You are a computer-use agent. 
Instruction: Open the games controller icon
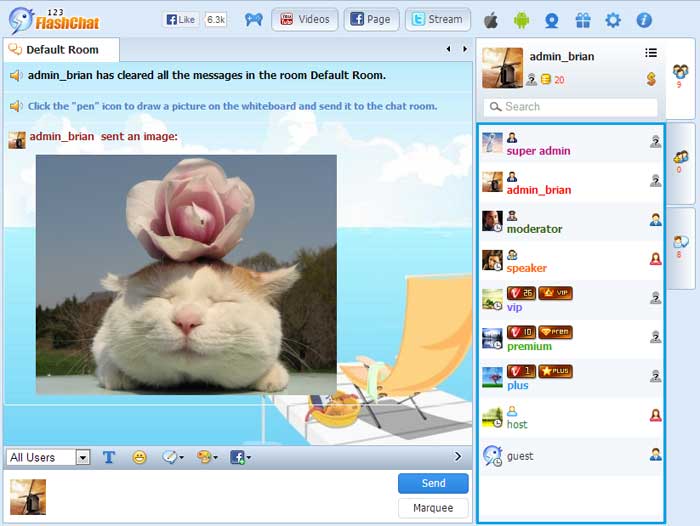click(254, 20)
